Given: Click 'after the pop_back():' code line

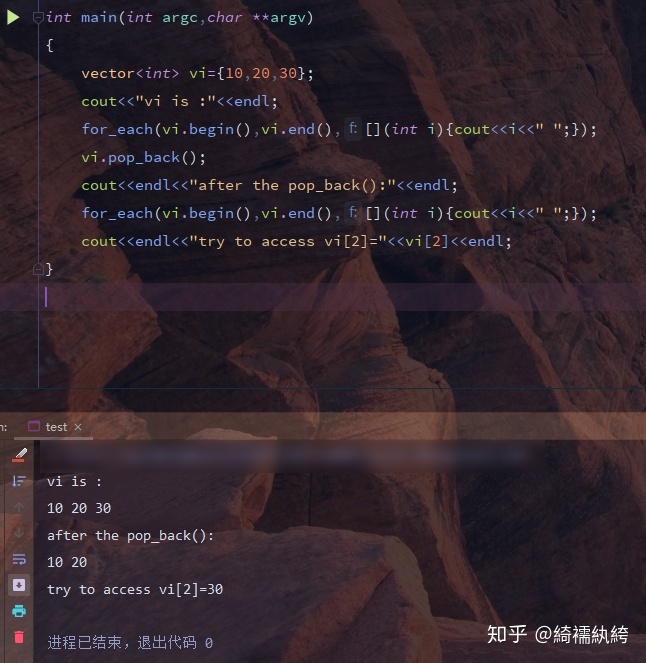Looking at the screenshot, I should 269,186.
